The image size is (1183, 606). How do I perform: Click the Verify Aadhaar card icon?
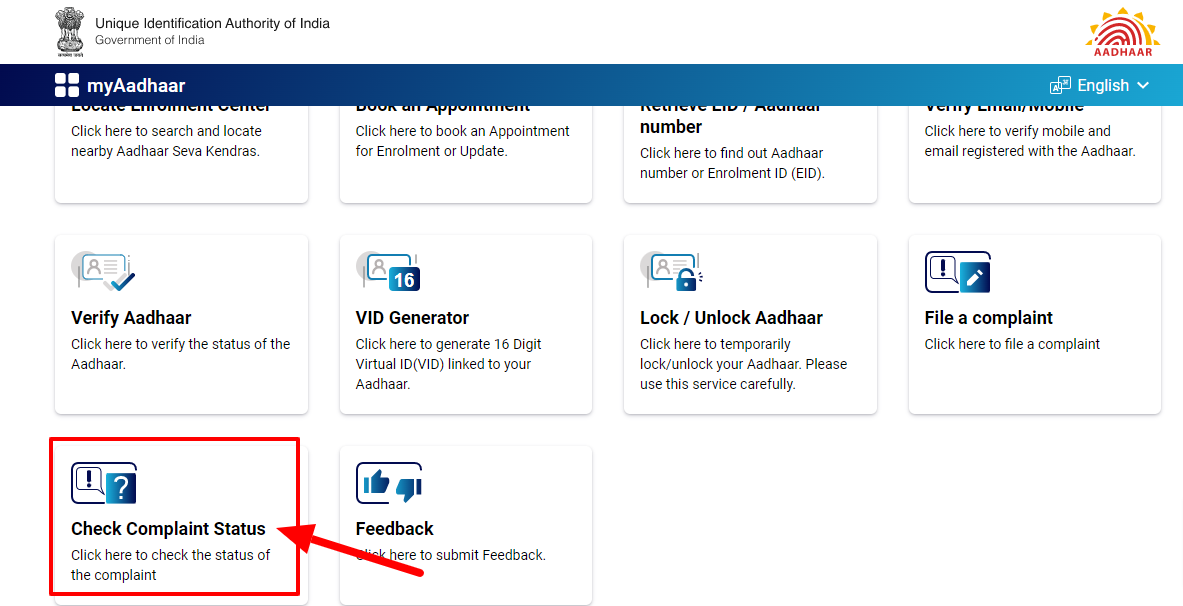tap(103, 272)
